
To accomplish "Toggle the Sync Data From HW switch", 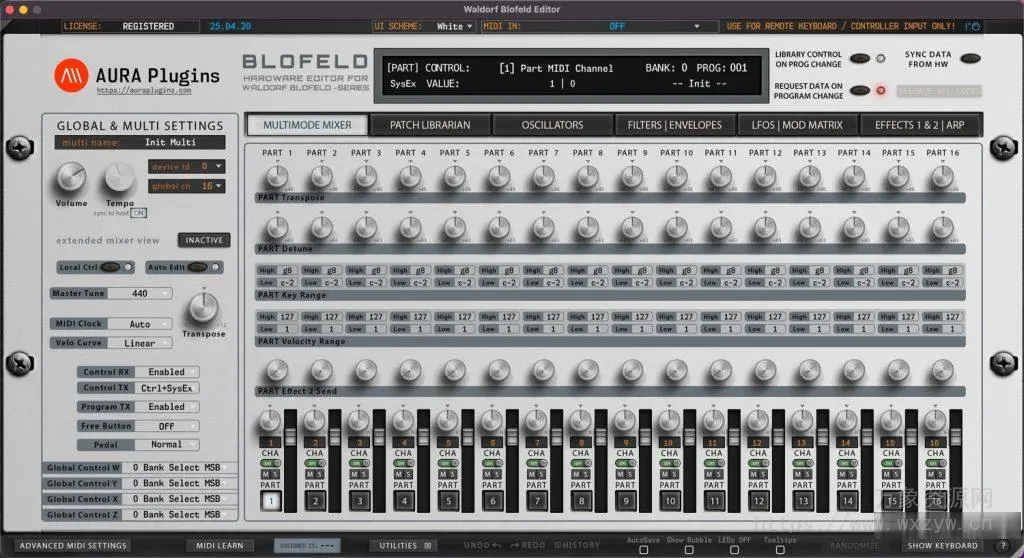I will tap(970, 59).
